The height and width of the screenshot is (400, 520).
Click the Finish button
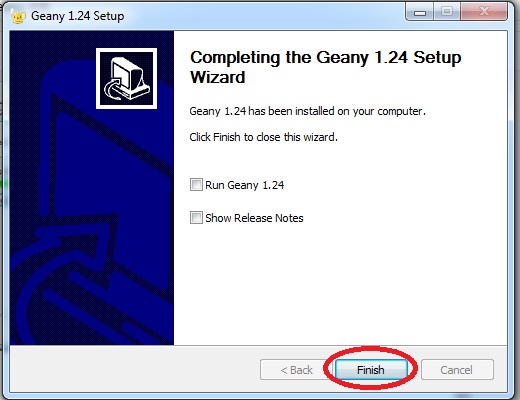pos(371,369)
